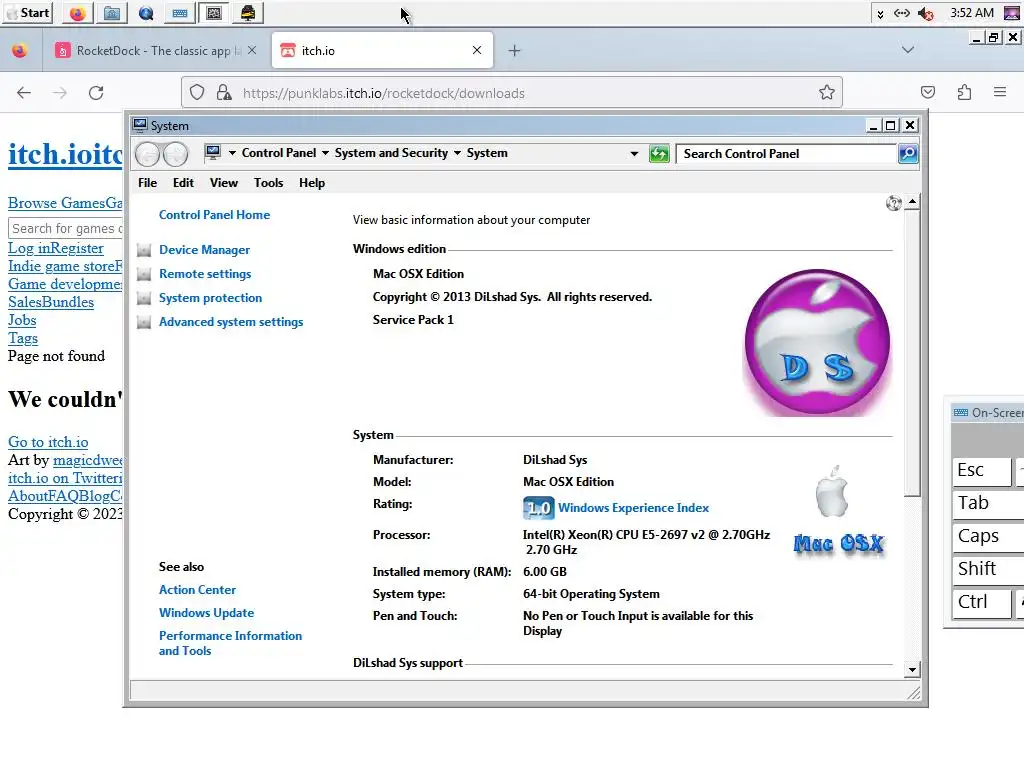
Task: Open Device Manager
Action: pyautogui.click(x=204, y=249)
